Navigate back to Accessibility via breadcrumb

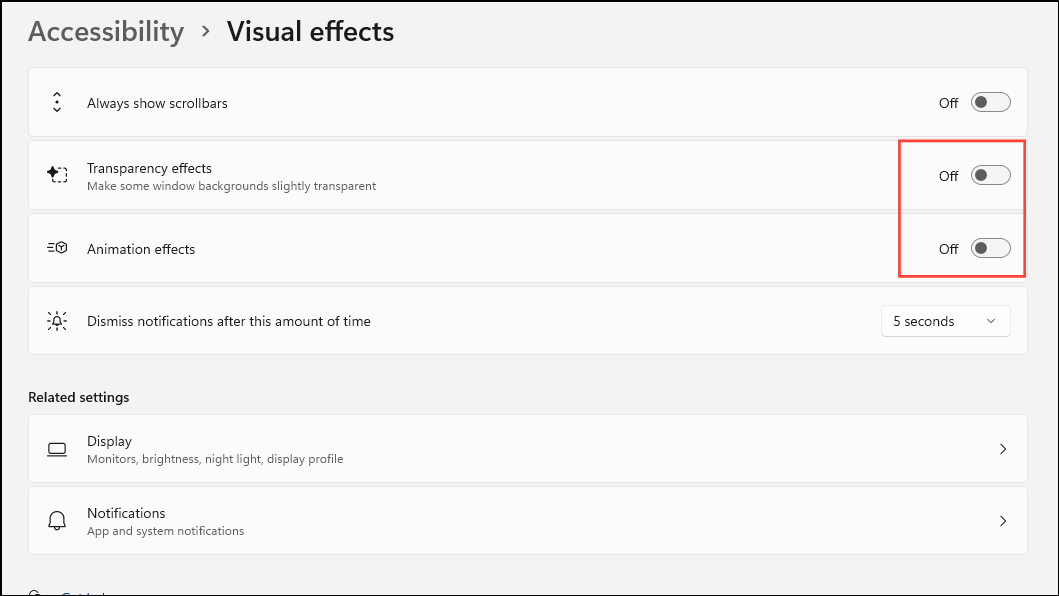tap(106, 31)
